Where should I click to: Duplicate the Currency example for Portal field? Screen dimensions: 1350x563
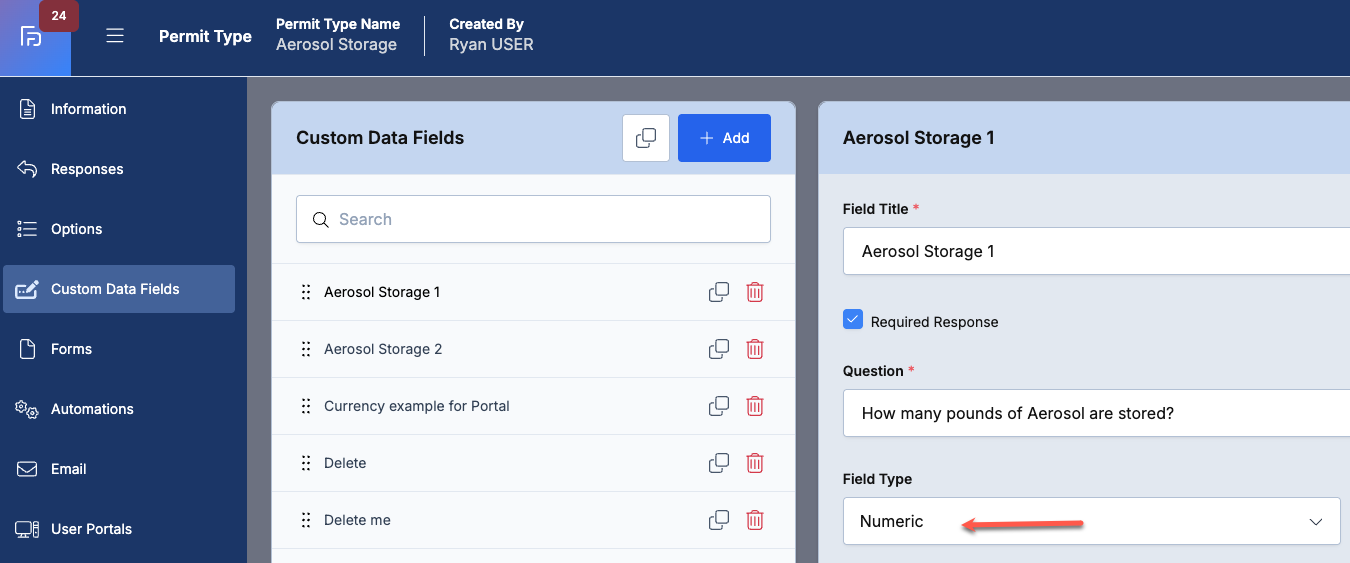pyautogui.click(x=719, y=406)
